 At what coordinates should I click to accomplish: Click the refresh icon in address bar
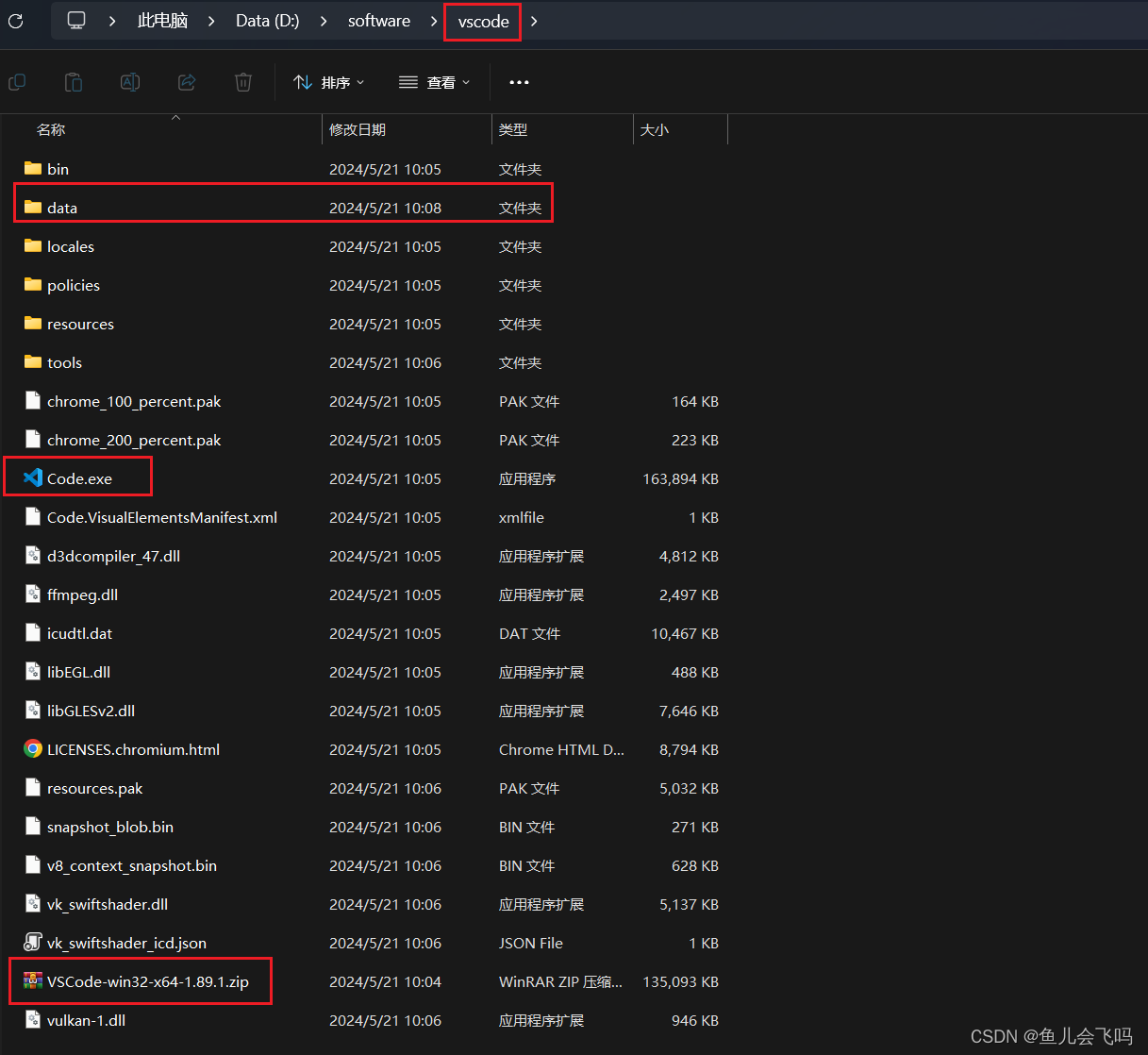point(15,20)
